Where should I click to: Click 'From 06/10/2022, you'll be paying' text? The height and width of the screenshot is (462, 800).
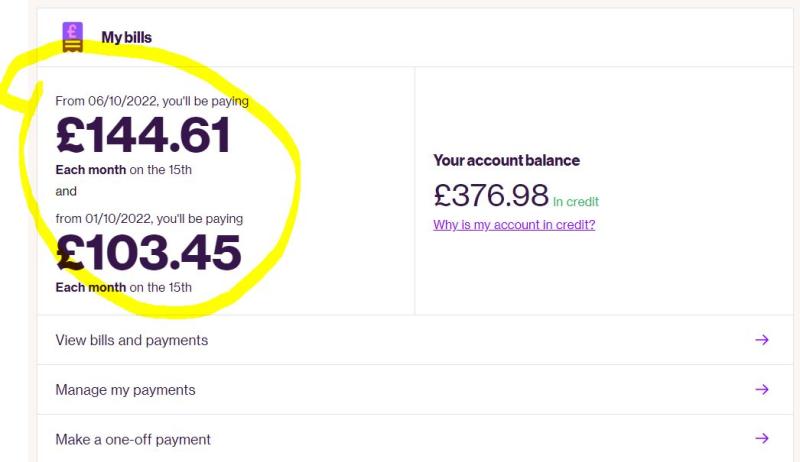click(152, 101)
